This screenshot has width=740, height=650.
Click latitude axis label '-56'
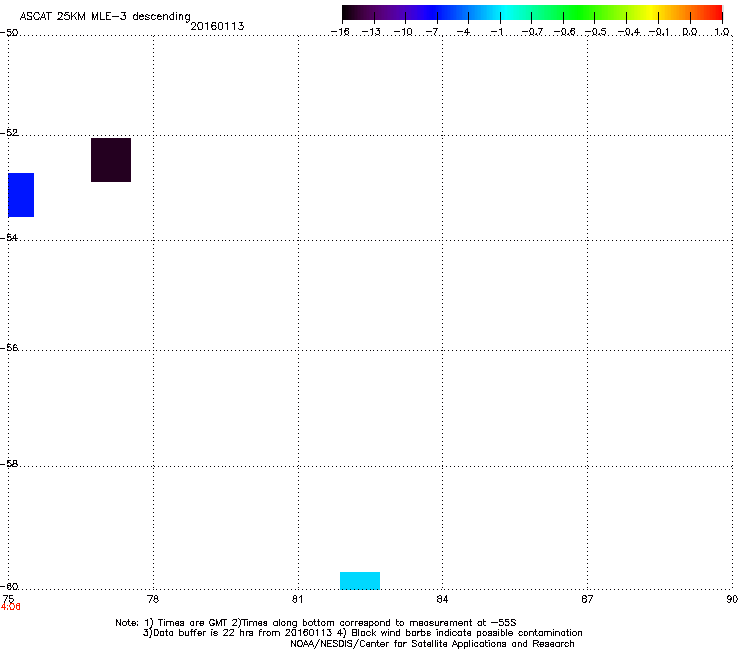click(9, 348)
